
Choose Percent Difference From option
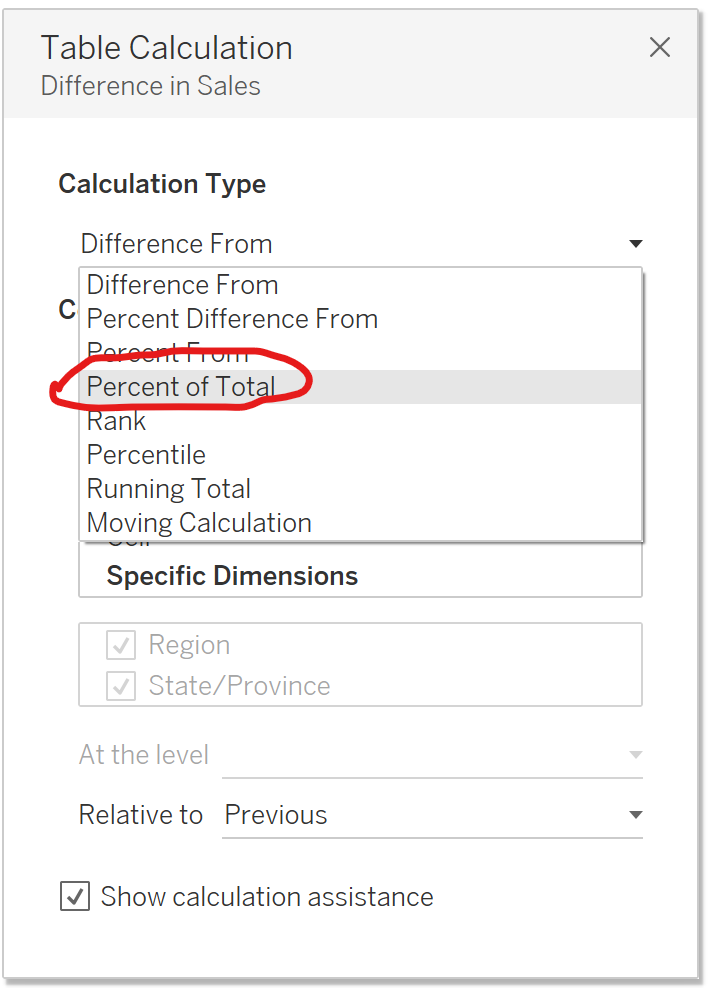[232, 319]
